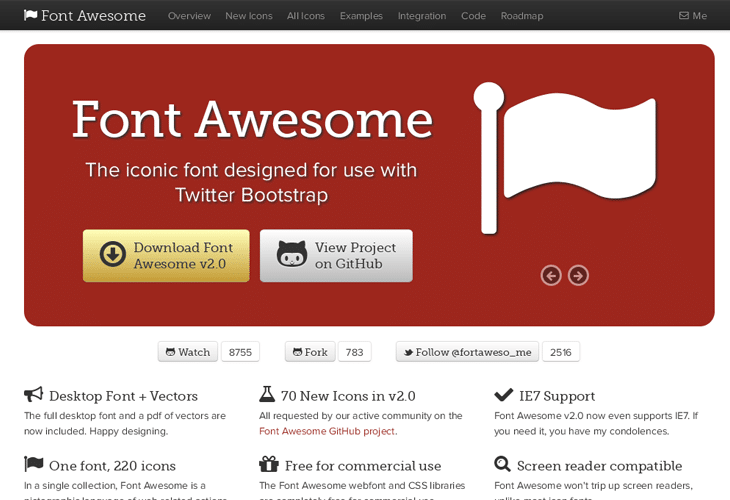Click the fork count 783

354,352
